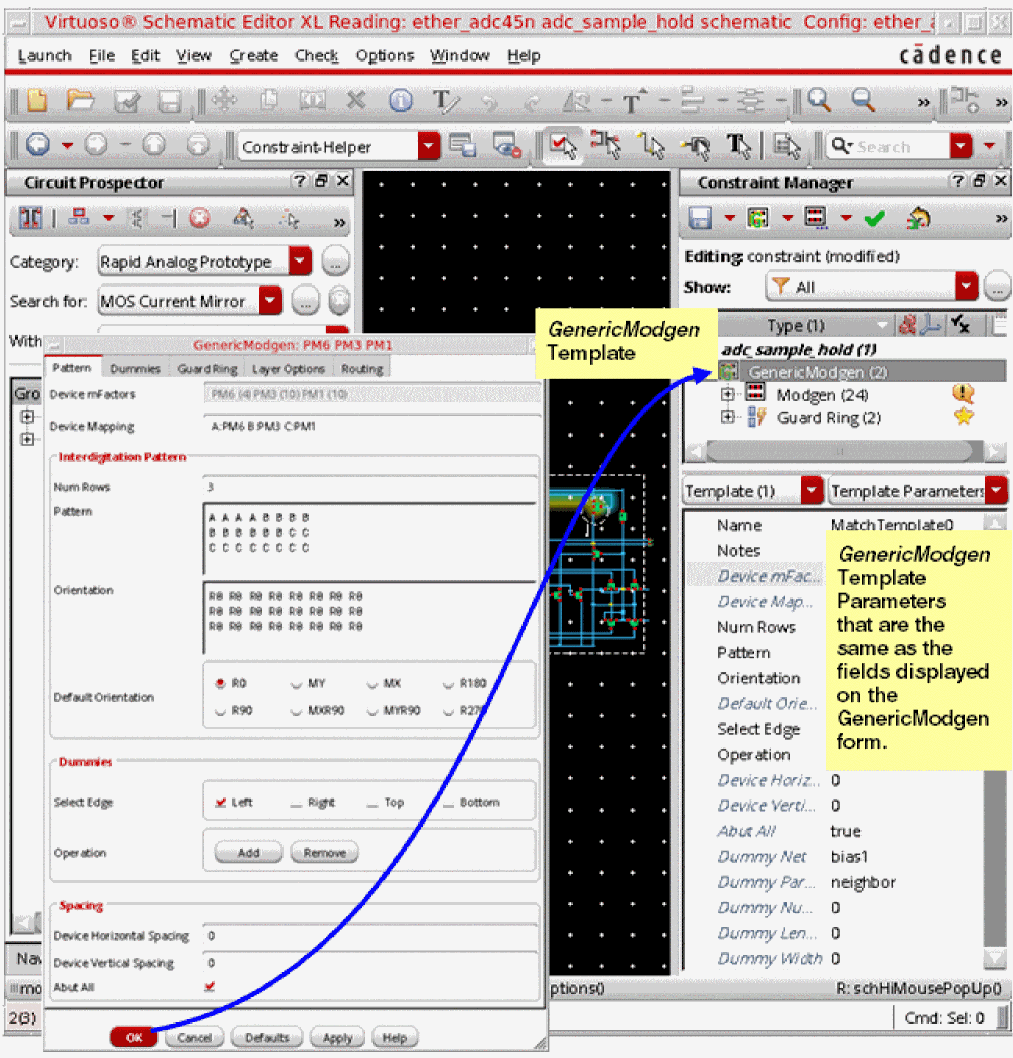This screenshot has height=1058, width=1013.
Task: Expand the Guard Ring (2) tree node
Action: 728,417
